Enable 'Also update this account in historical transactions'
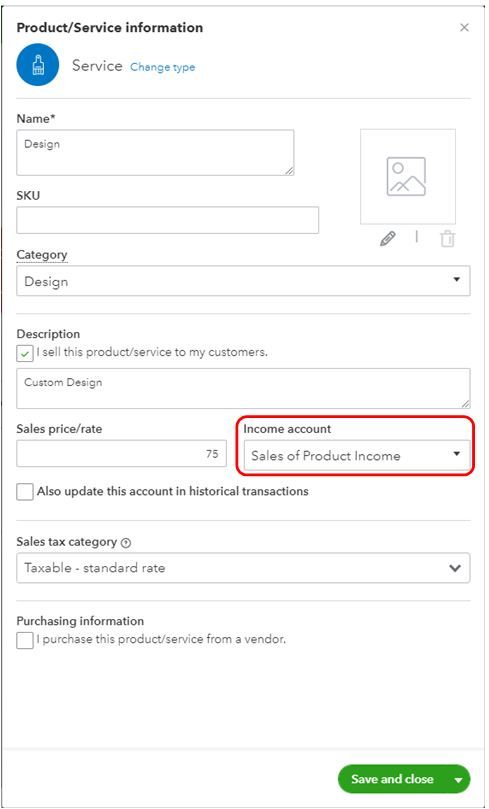489x809 pixels. point(25,492)
